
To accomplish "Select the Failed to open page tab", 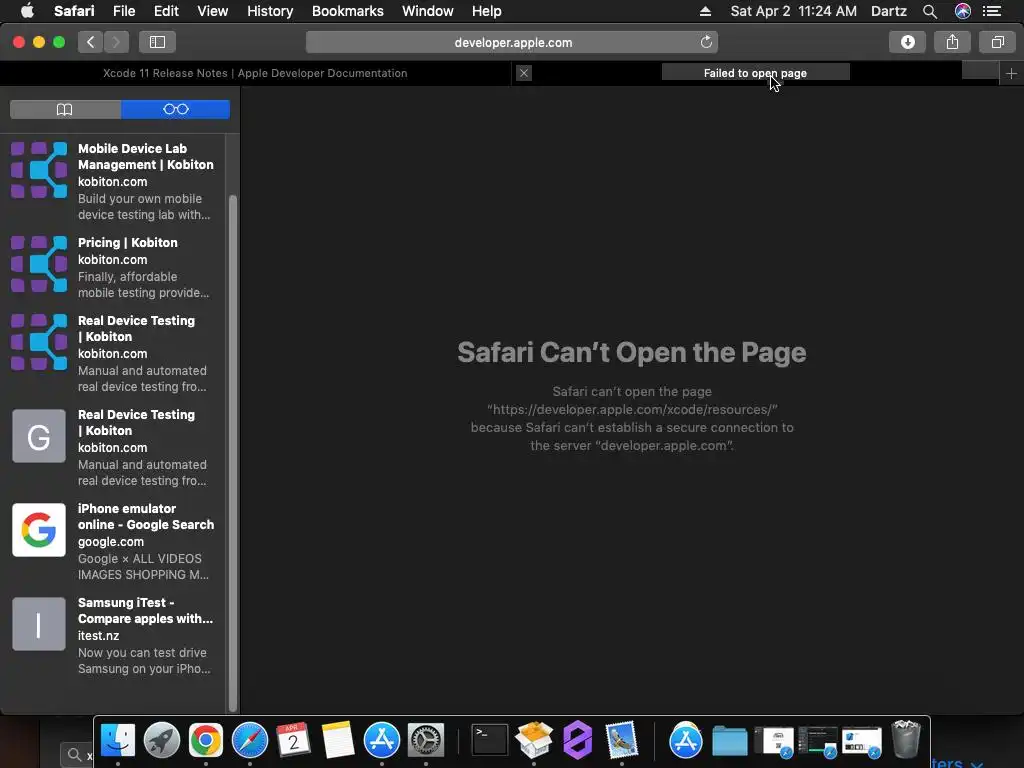I will pyautogui.click(x=755, y=73).
